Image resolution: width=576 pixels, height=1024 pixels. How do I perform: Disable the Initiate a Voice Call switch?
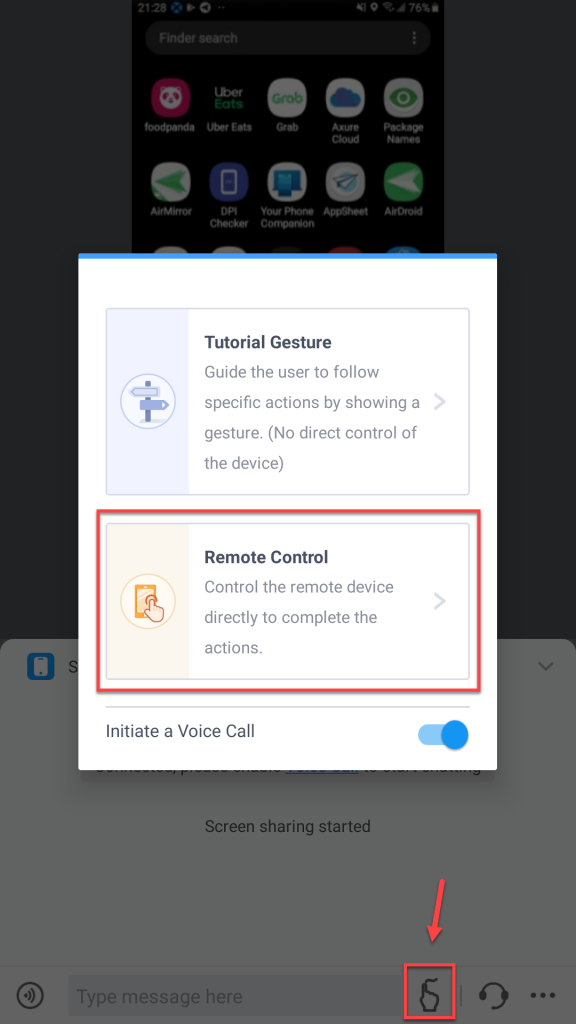click(443, 735)
